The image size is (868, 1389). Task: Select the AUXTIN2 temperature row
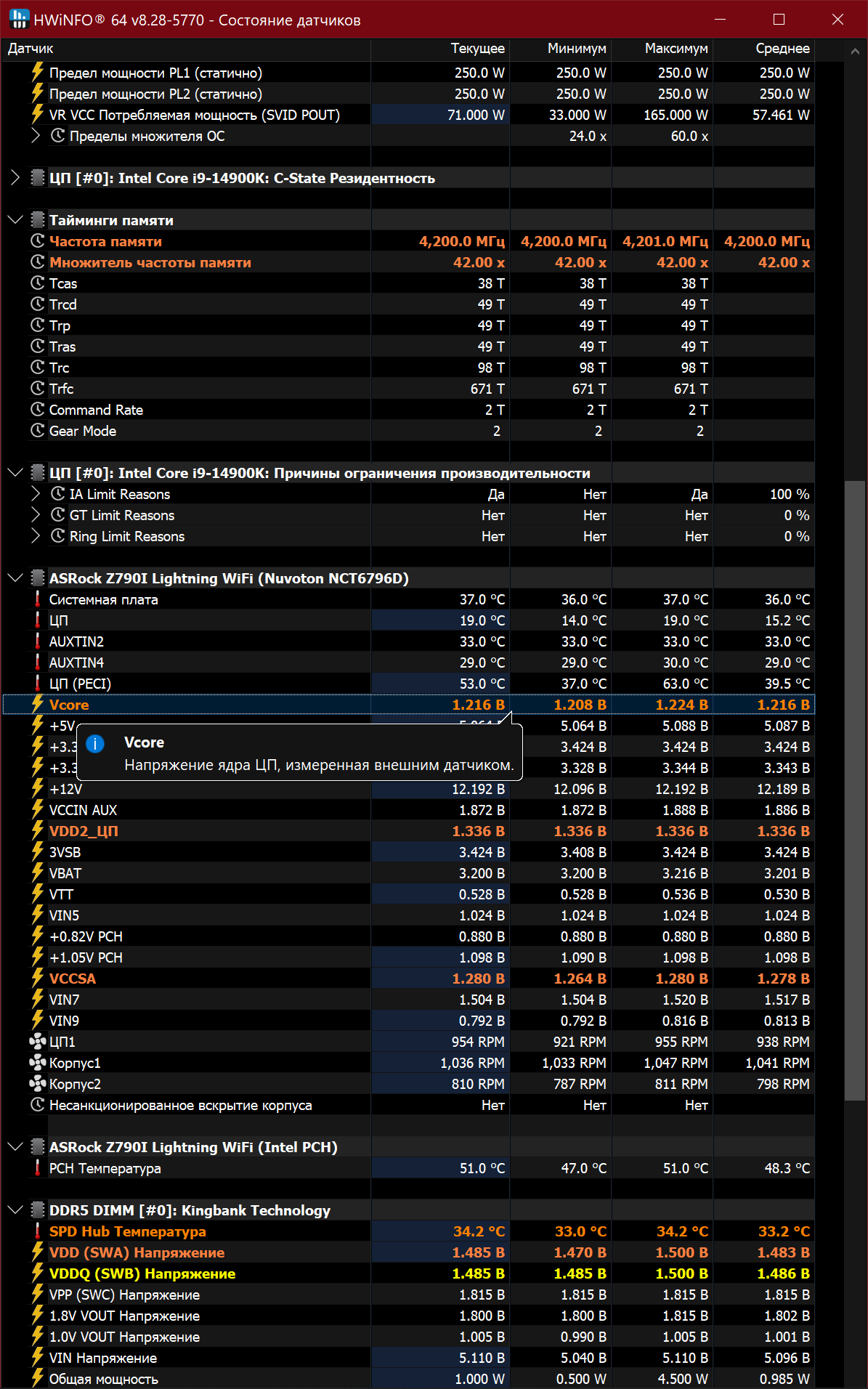[408, 641]
